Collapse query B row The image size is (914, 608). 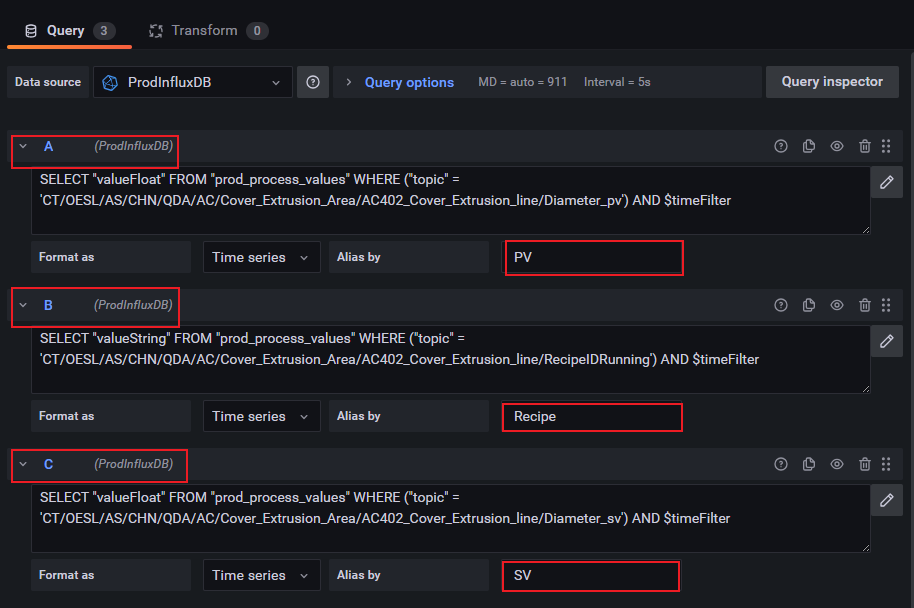click(x=23, y=305)
